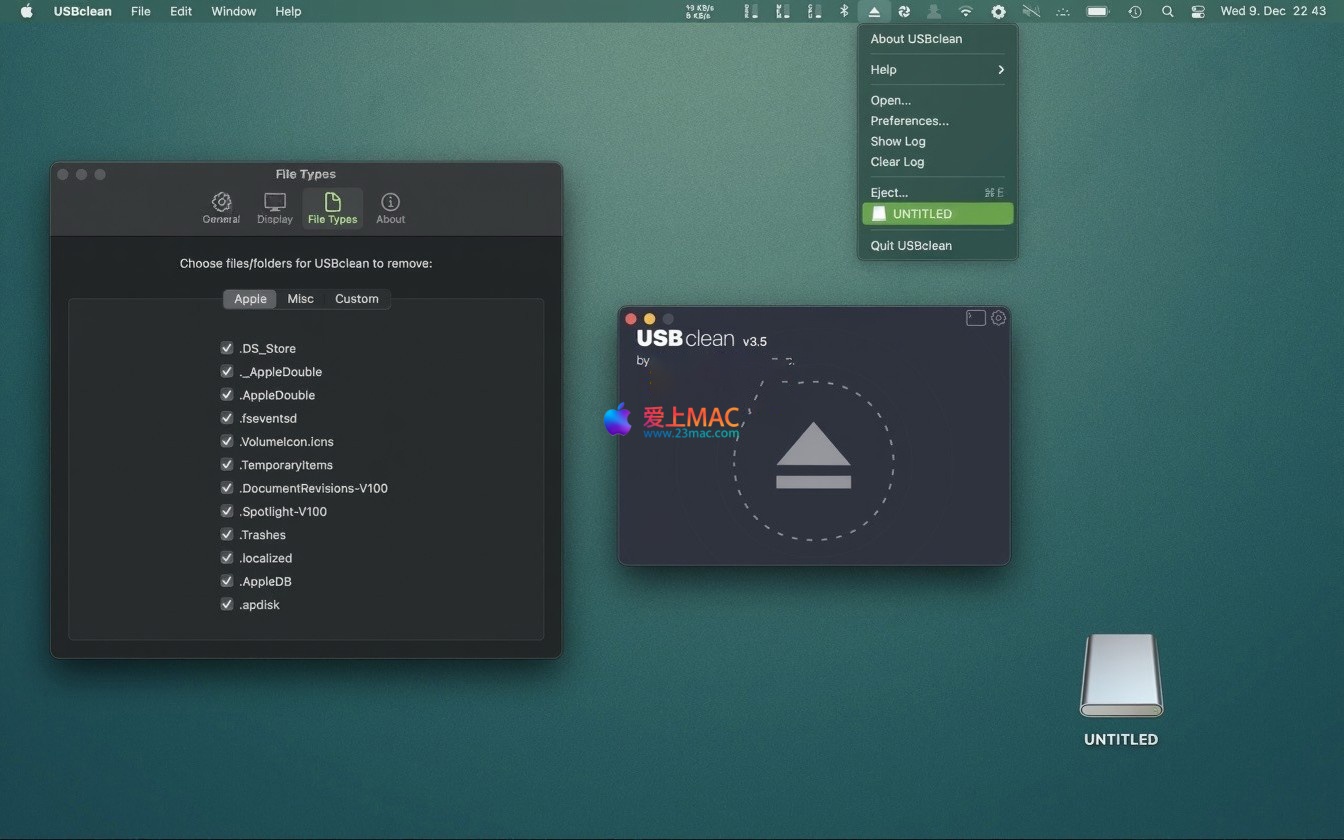Switch to the Misc file types tab

pos(300,299)
